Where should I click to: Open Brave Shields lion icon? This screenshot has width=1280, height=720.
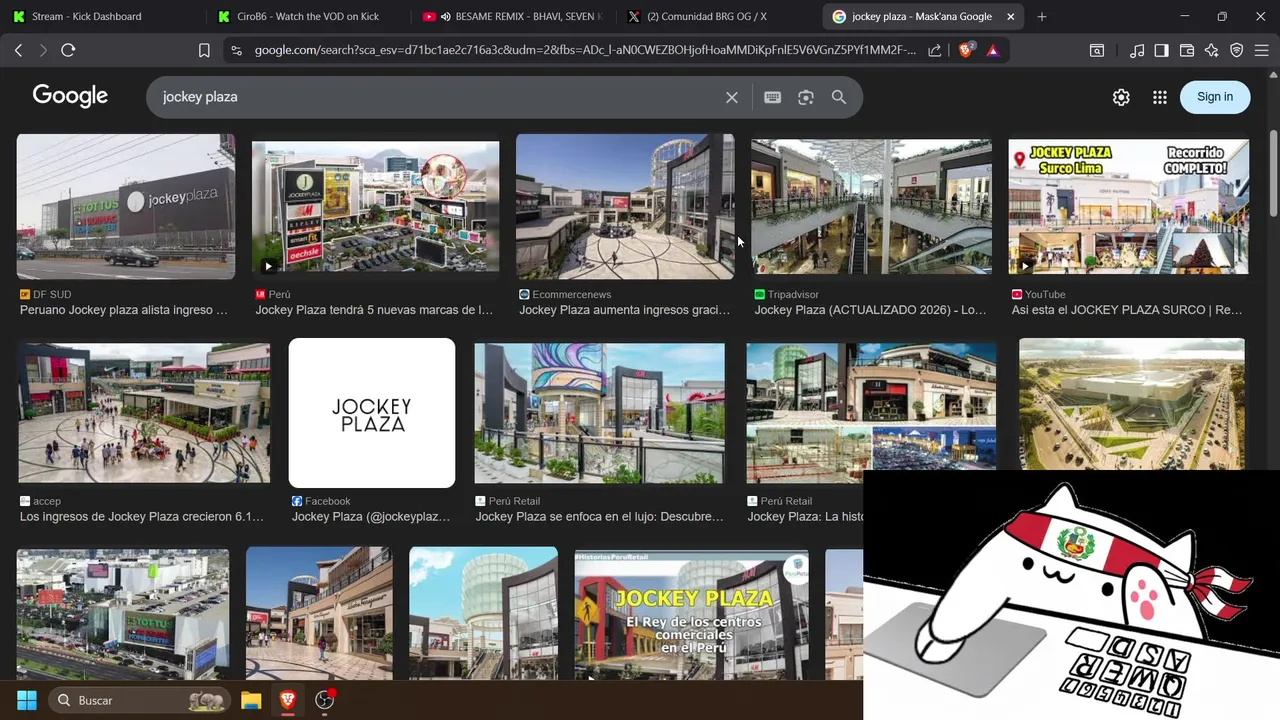point(966,50)
